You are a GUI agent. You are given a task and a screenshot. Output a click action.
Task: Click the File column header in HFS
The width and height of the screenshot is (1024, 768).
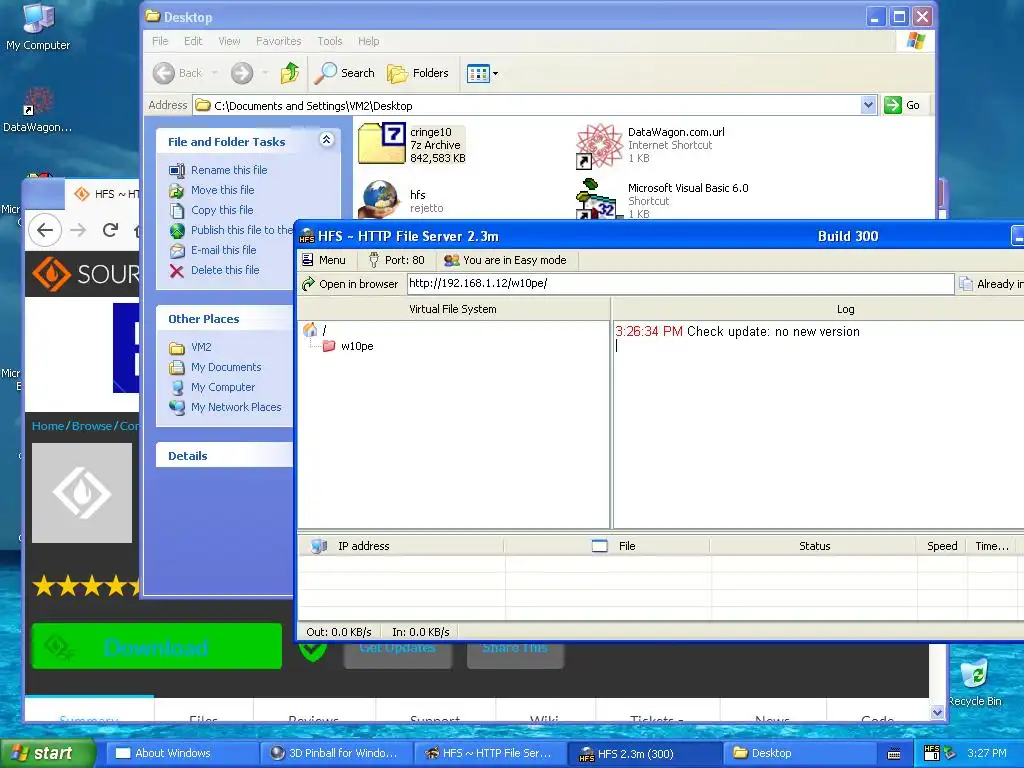[x=607, y=546]
